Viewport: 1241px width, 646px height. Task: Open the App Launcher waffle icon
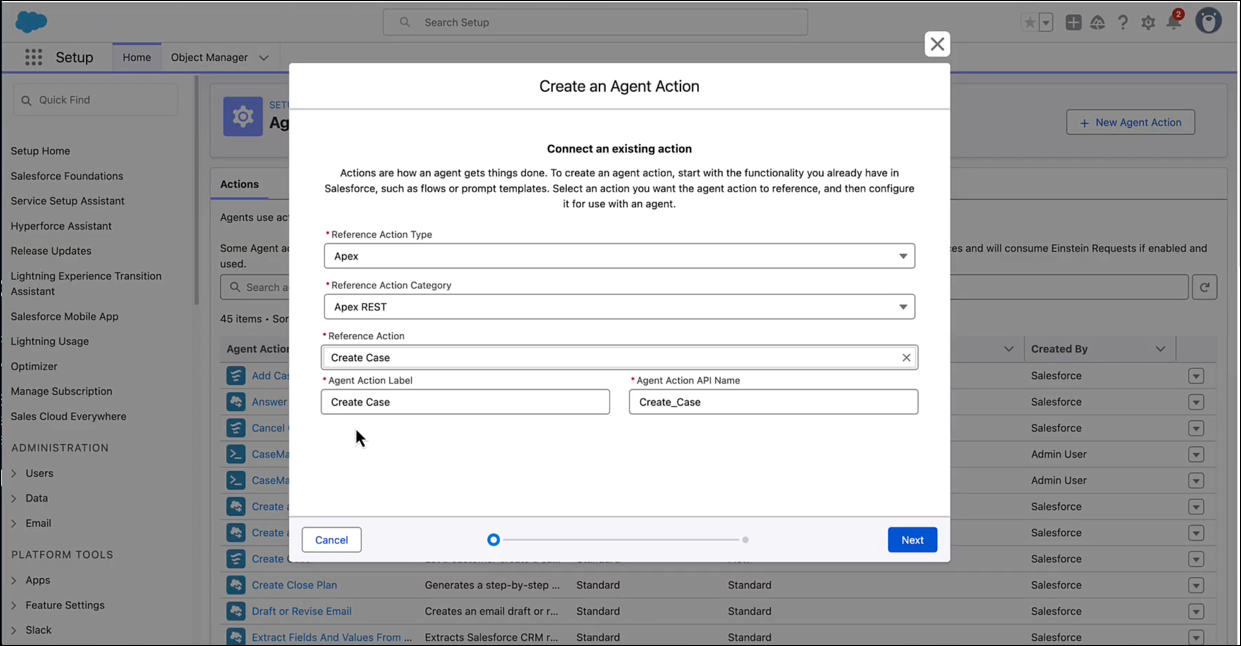point(33,57)
